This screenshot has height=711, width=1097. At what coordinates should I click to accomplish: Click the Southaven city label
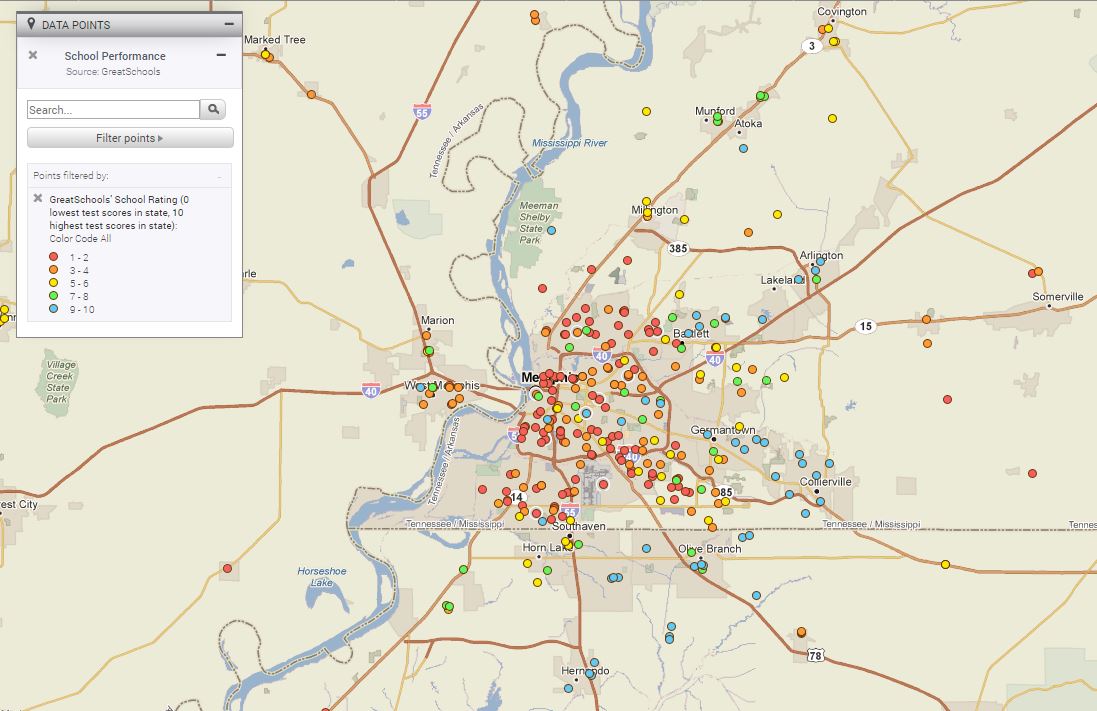[579, 526]
